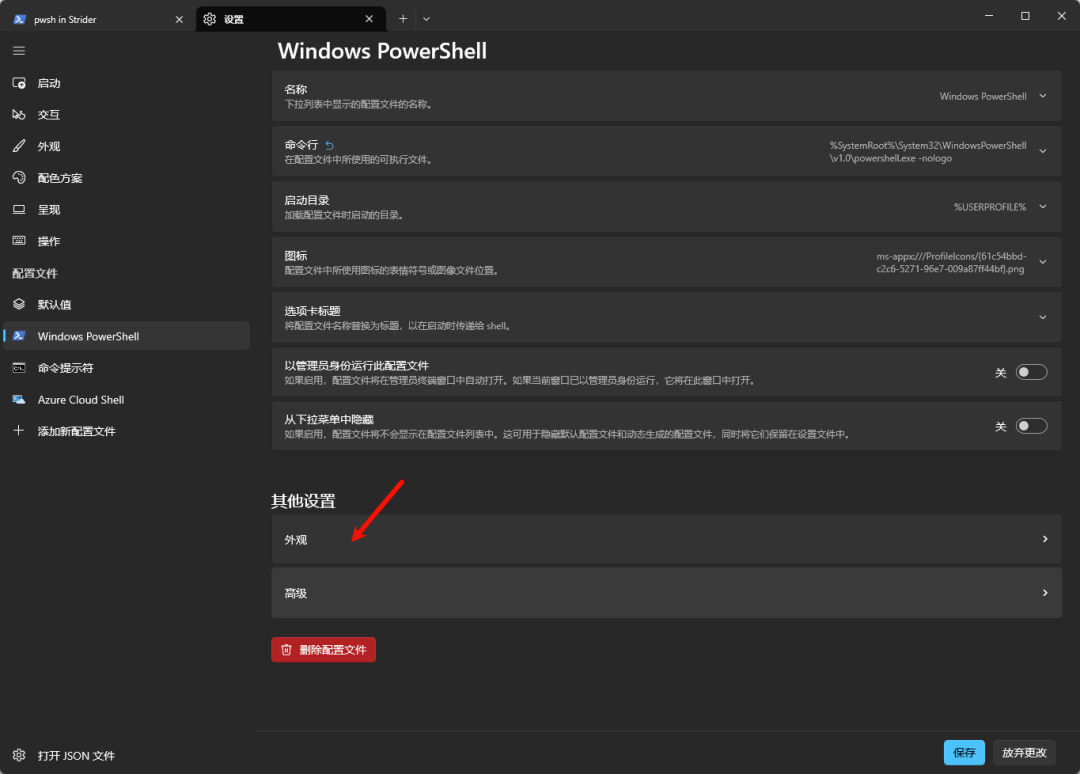The width and height of the screenshot is (1080, 774).
Task: Click the Azure Cloud Shell icon
Action: (x=19, y=399)
